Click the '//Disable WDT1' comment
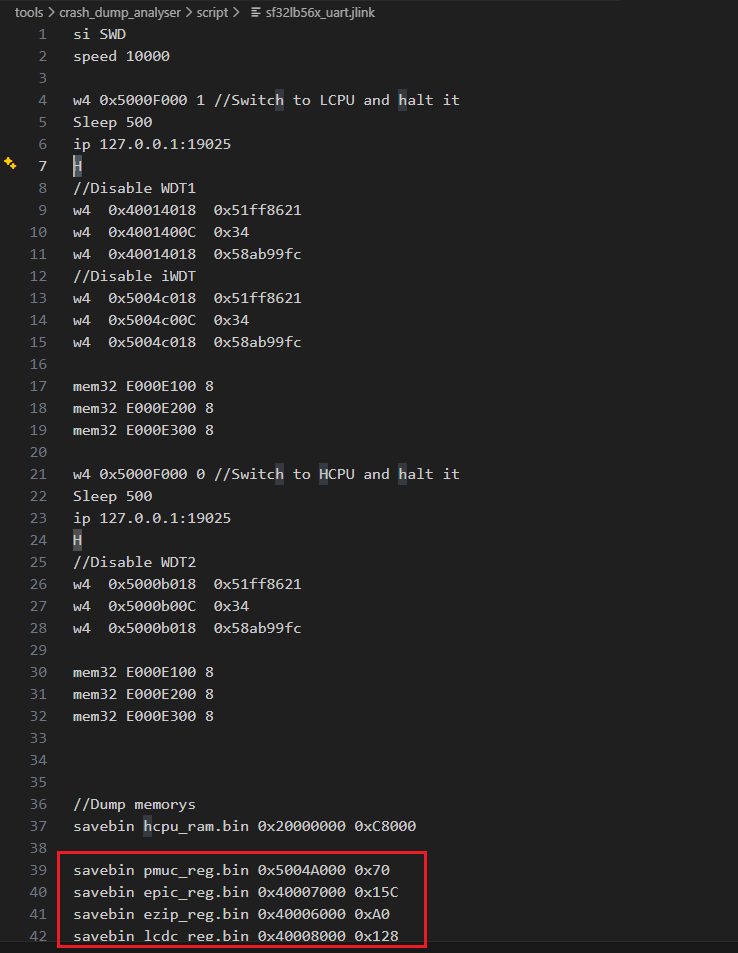 [126, 188]
